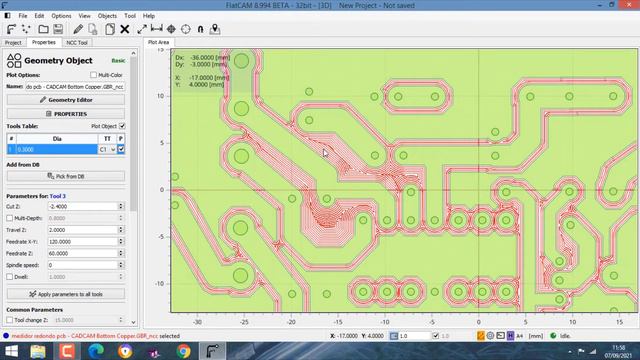
Task: Open File Explorer from taskbar
Action: pyautogui.click(x=38, y=351)
